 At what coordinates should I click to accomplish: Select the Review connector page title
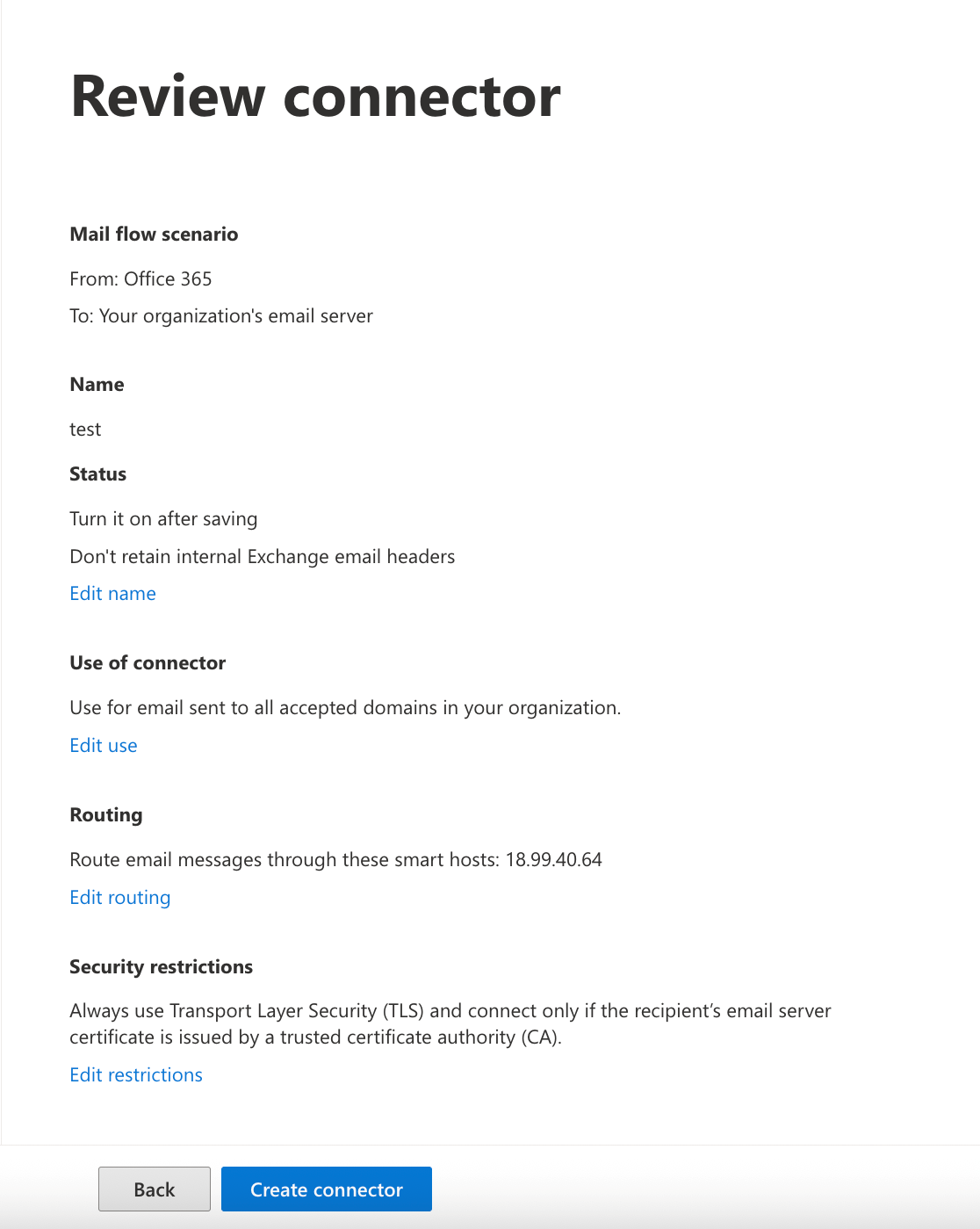(x=314, y=95)
